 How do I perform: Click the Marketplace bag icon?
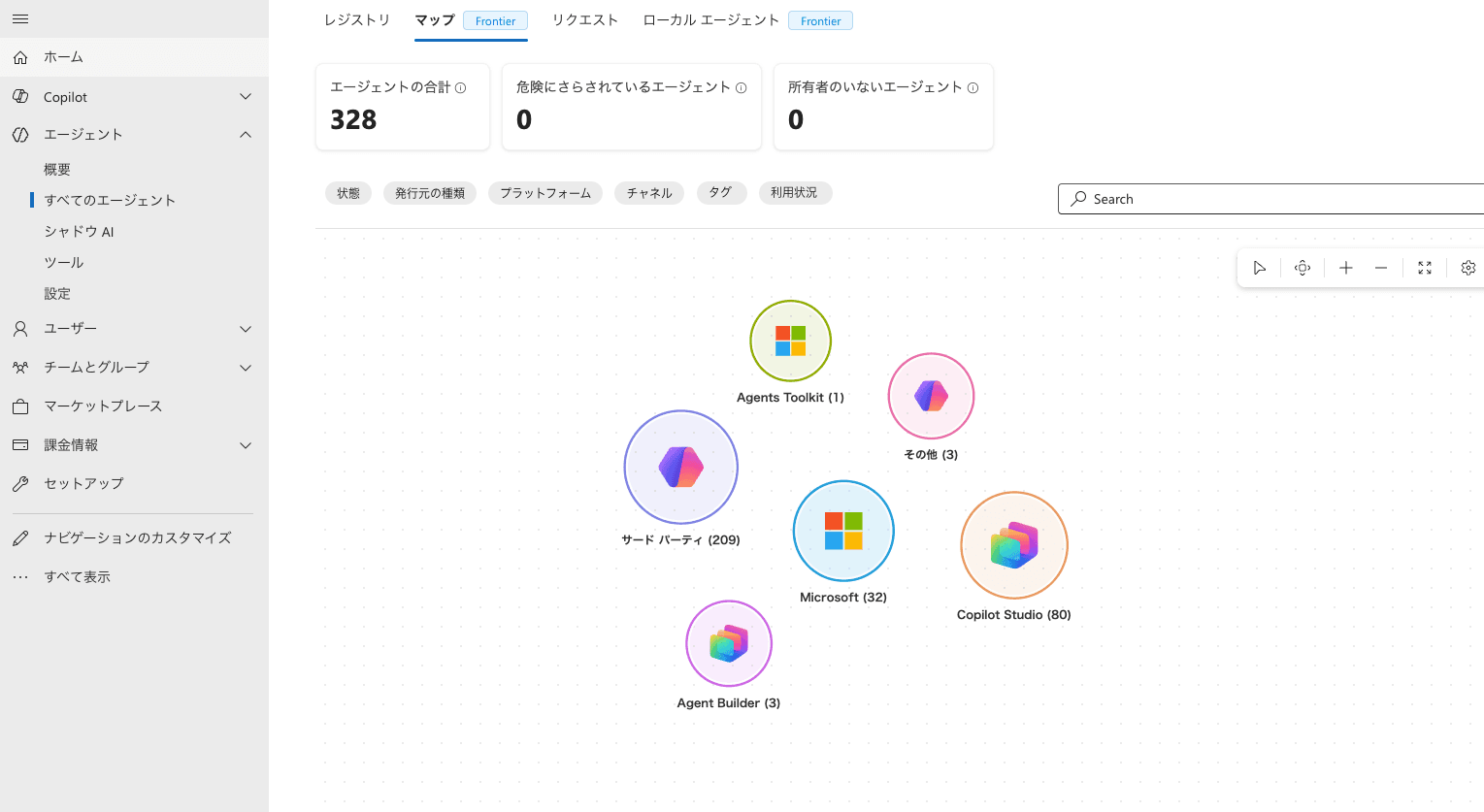coord(20,406)
